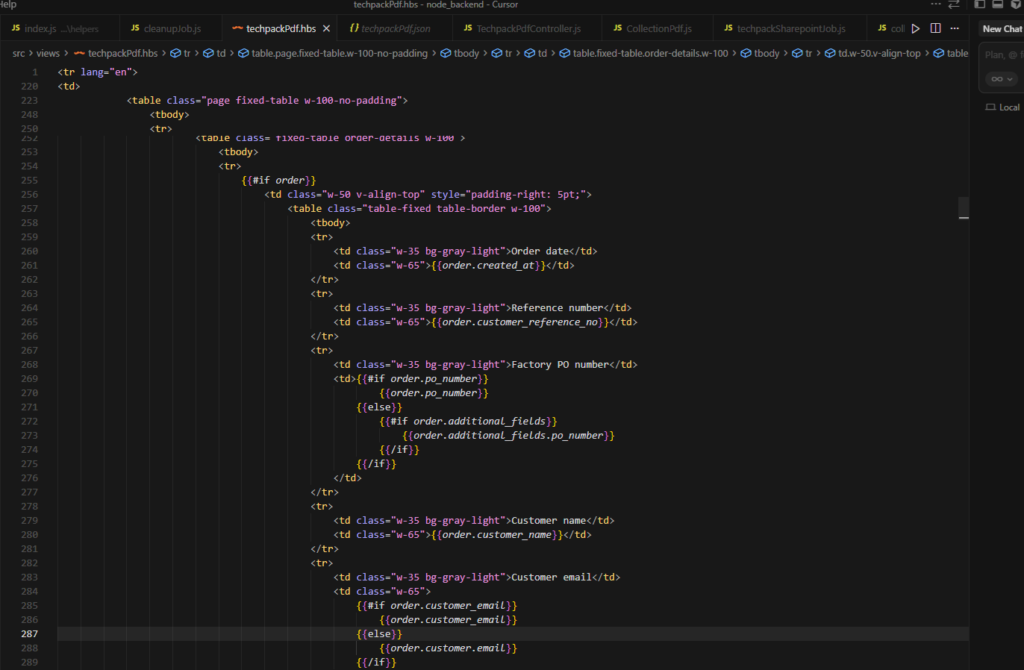1024x670 pixels.
Task: Run the file using the Play button
Action: [913, 28]
